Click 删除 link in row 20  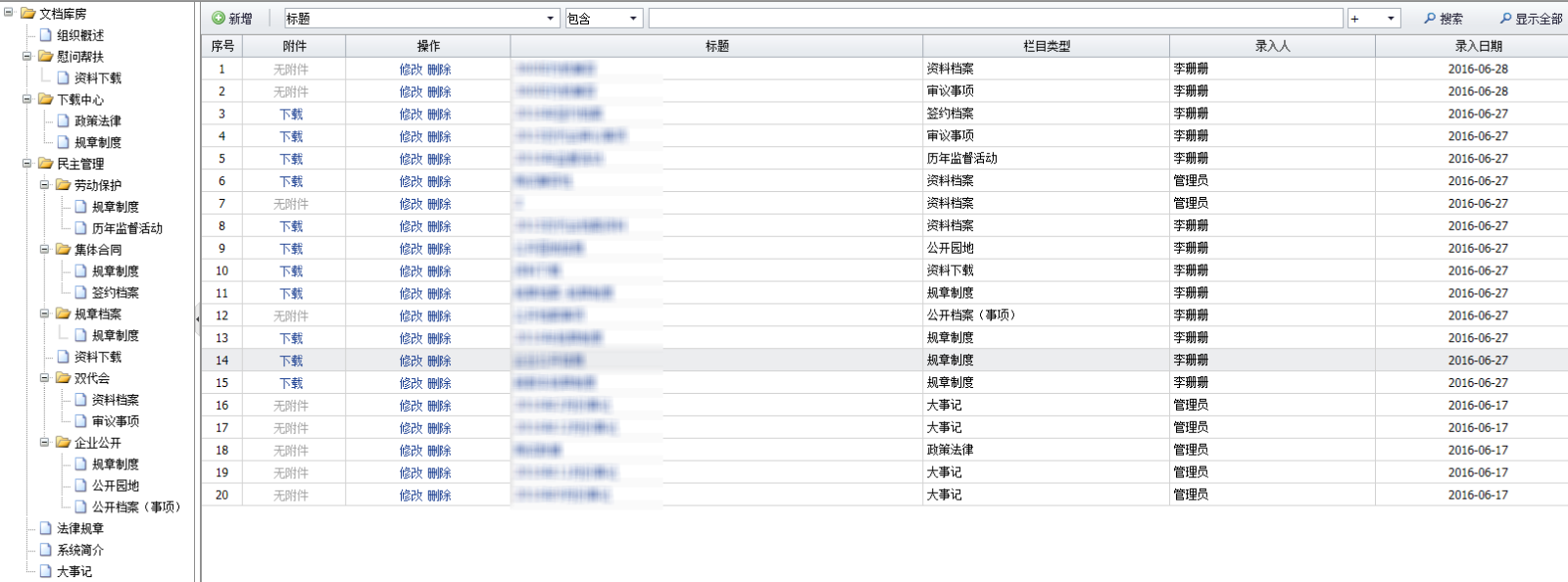(x=439, y=496)
